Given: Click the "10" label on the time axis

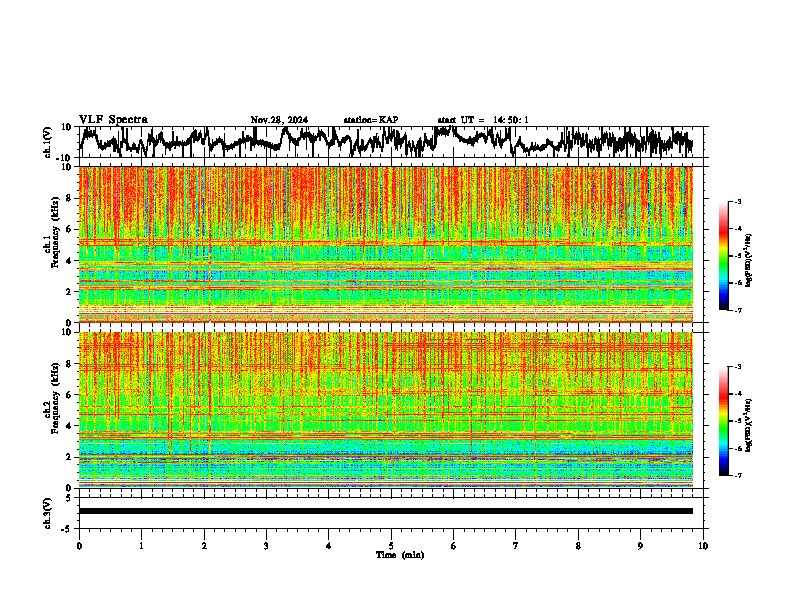Looking at the screenshot, I should pos(703,546).
